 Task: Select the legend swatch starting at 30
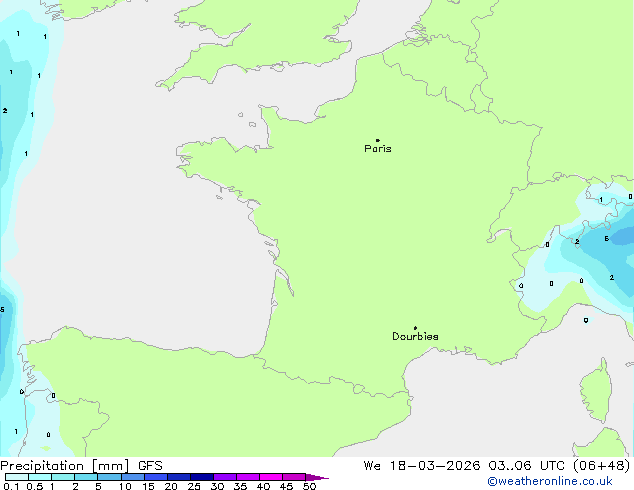(x=225, y=477)
